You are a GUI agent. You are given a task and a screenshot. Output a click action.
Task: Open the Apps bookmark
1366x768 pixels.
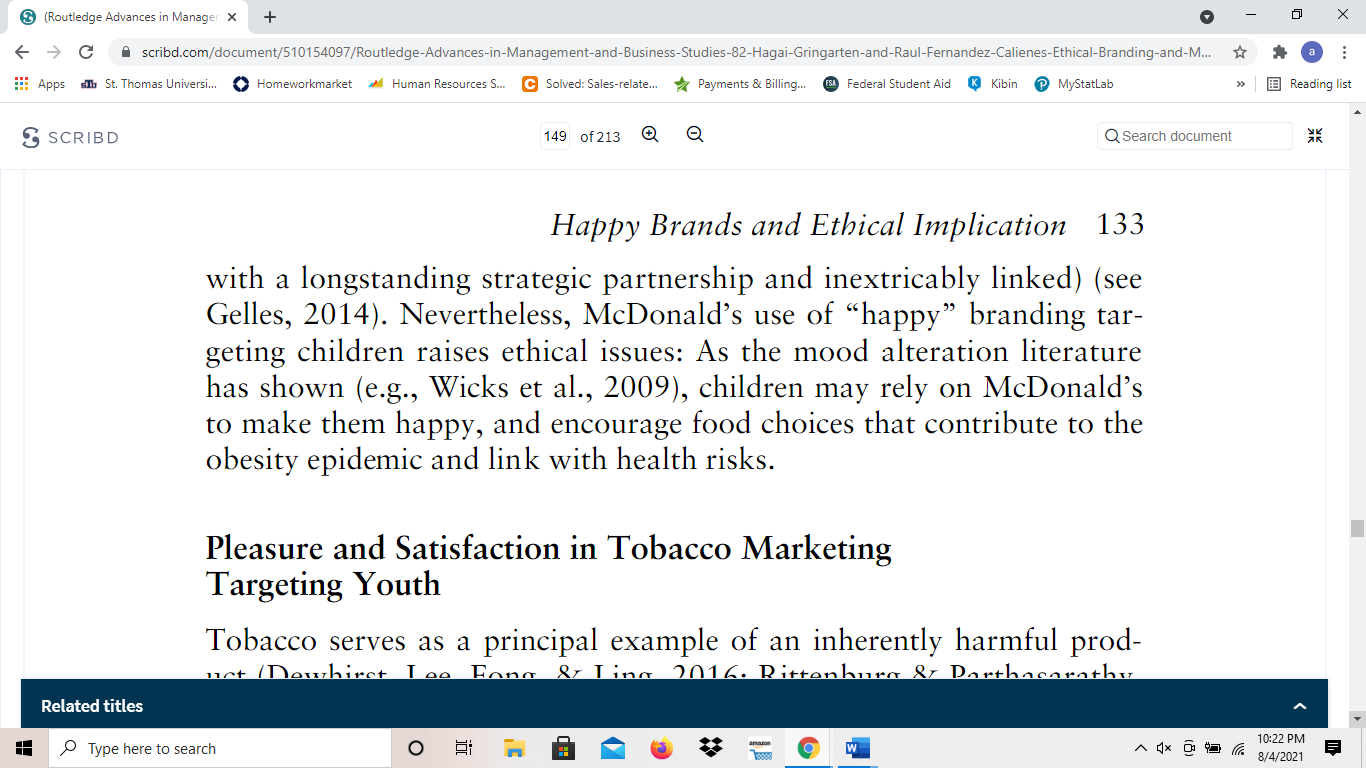tap(40, 84)
